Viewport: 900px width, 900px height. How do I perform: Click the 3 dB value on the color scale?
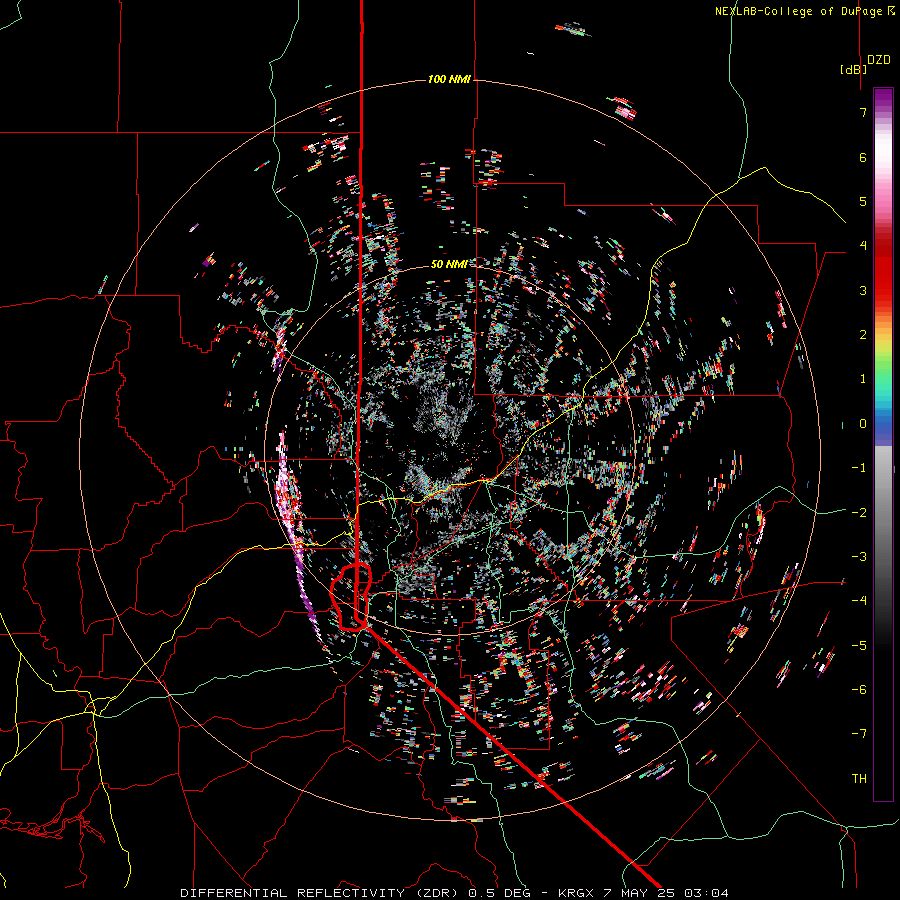pos(863,290)
